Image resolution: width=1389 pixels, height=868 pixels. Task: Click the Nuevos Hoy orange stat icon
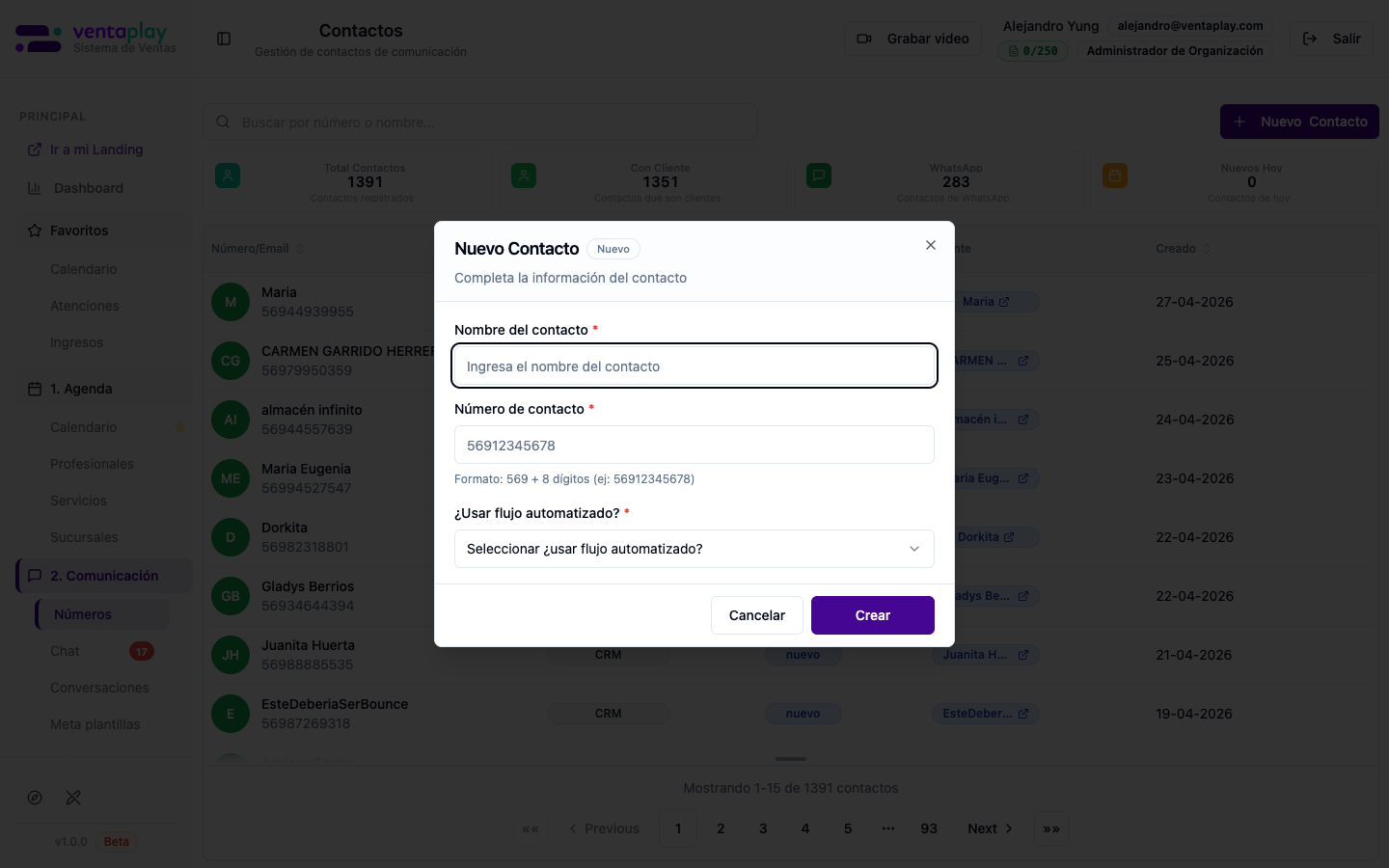click(x=1115, y=176)
